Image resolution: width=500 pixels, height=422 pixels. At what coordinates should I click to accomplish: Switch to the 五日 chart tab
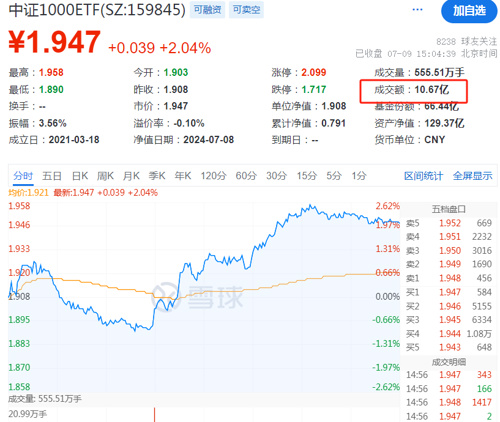click(52, 176)
